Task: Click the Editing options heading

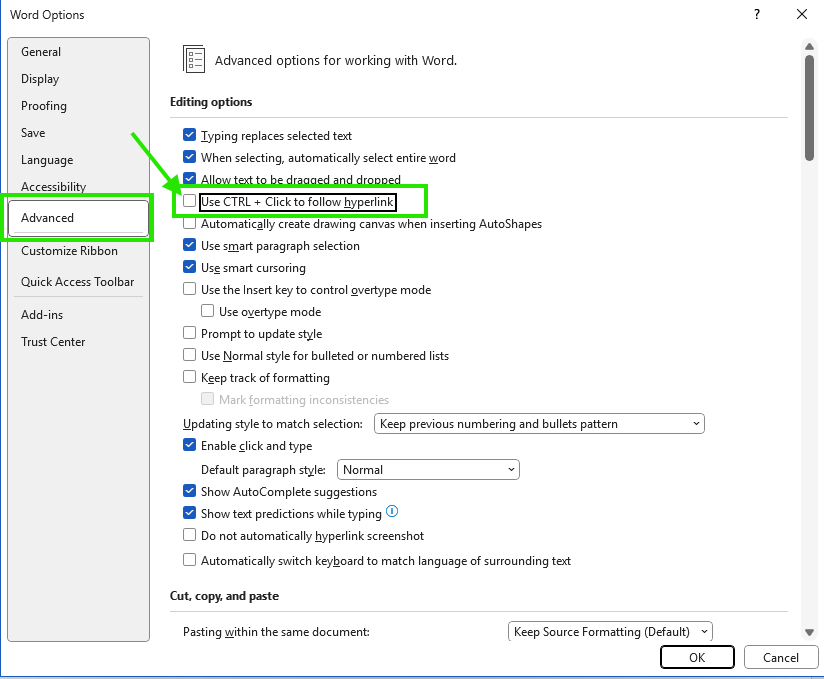Action: 211,102
